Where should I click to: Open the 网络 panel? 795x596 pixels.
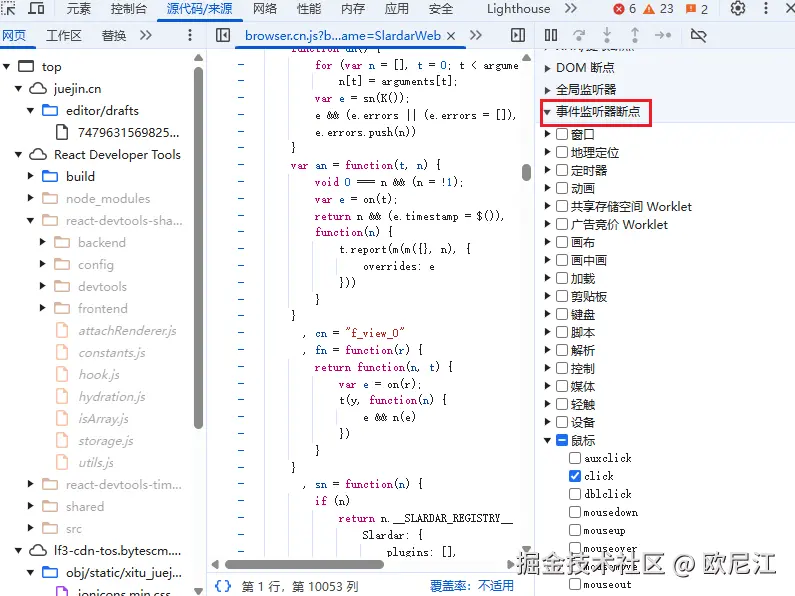[265, 9]
